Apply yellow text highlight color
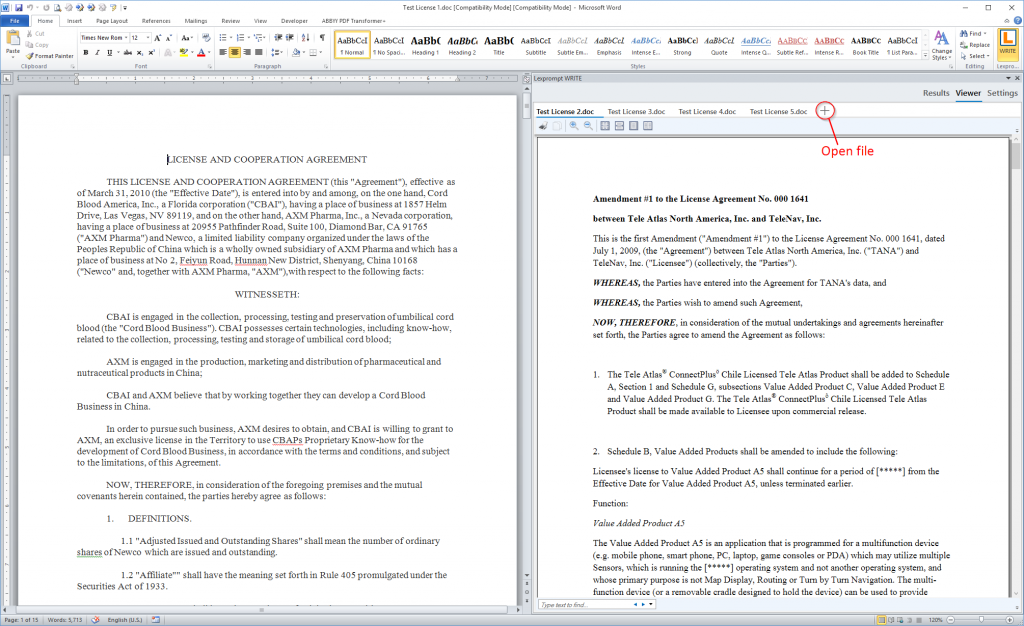This screenshot has height=626, width=1024. pos(184,52)
